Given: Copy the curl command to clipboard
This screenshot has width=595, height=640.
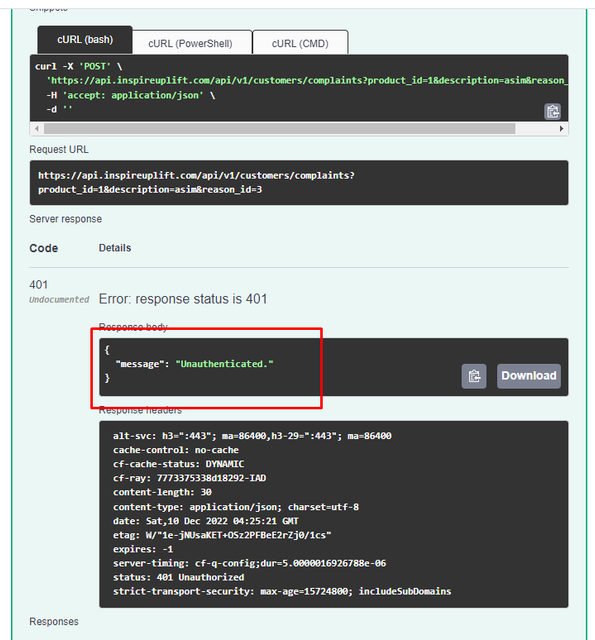Looking at the screenshot, I should [x=553, y=111].
